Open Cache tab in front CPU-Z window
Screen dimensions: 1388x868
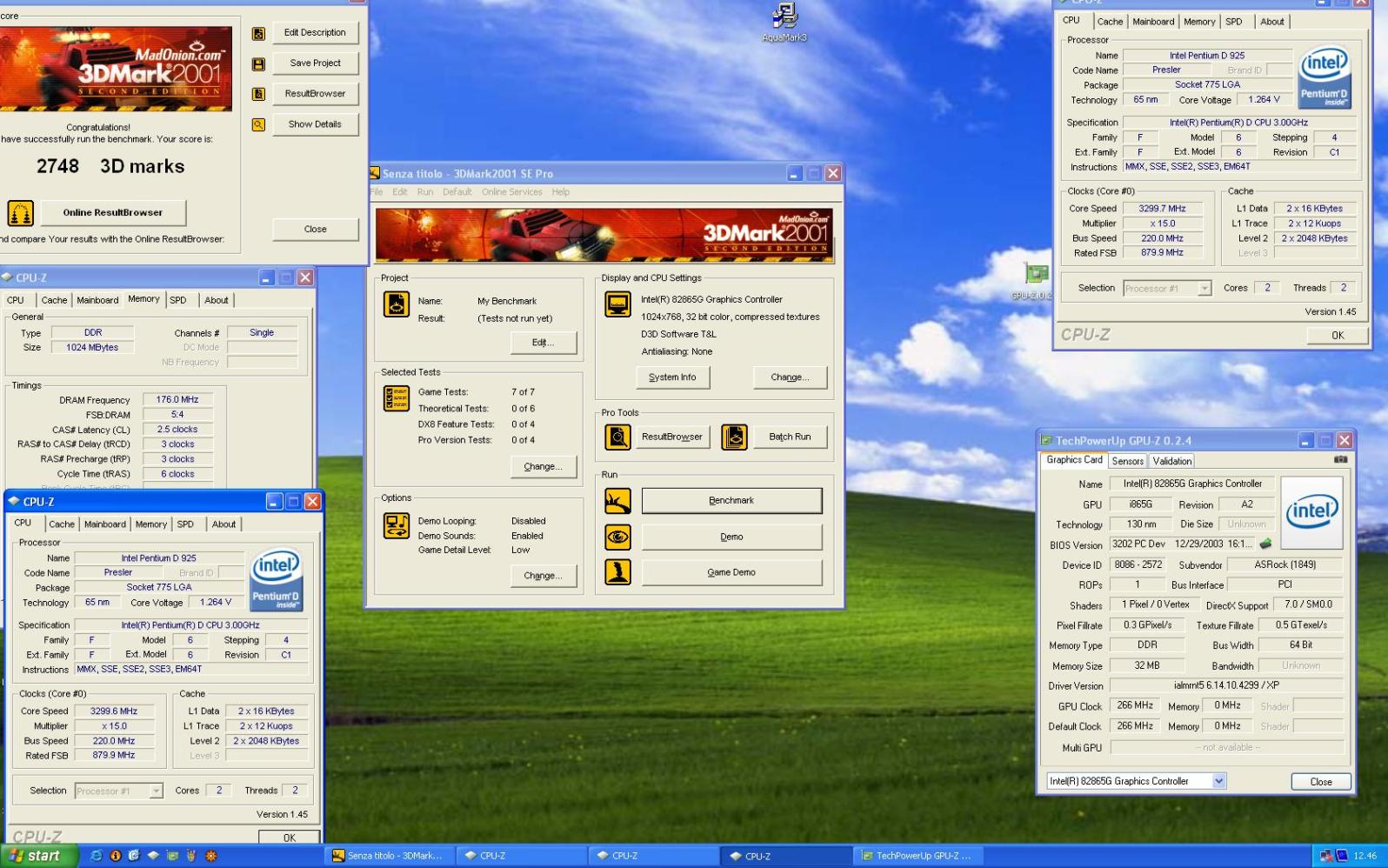pyautogui.click(x=61, y=524)
